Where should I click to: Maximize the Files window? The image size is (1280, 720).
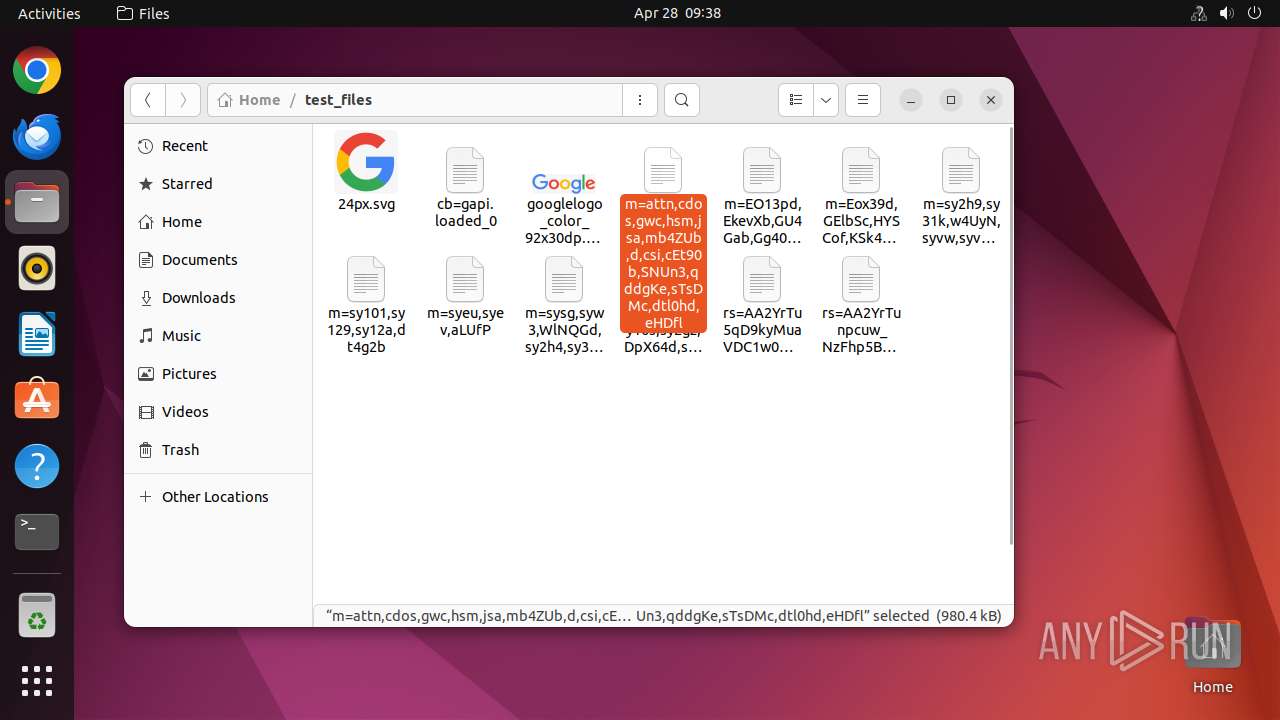coord(951,100)
